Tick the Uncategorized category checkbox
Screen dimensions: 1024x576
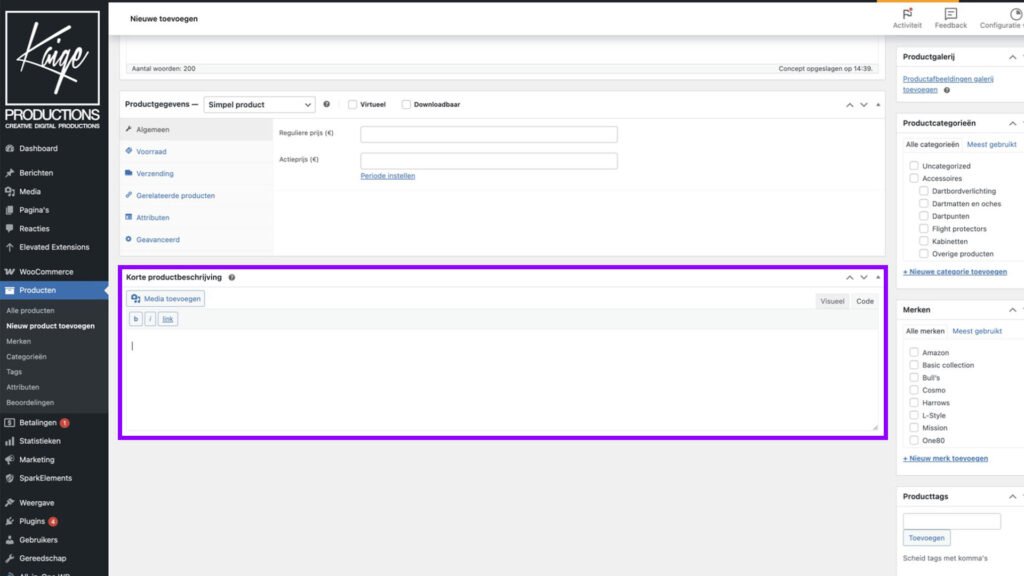coord(915,165)
